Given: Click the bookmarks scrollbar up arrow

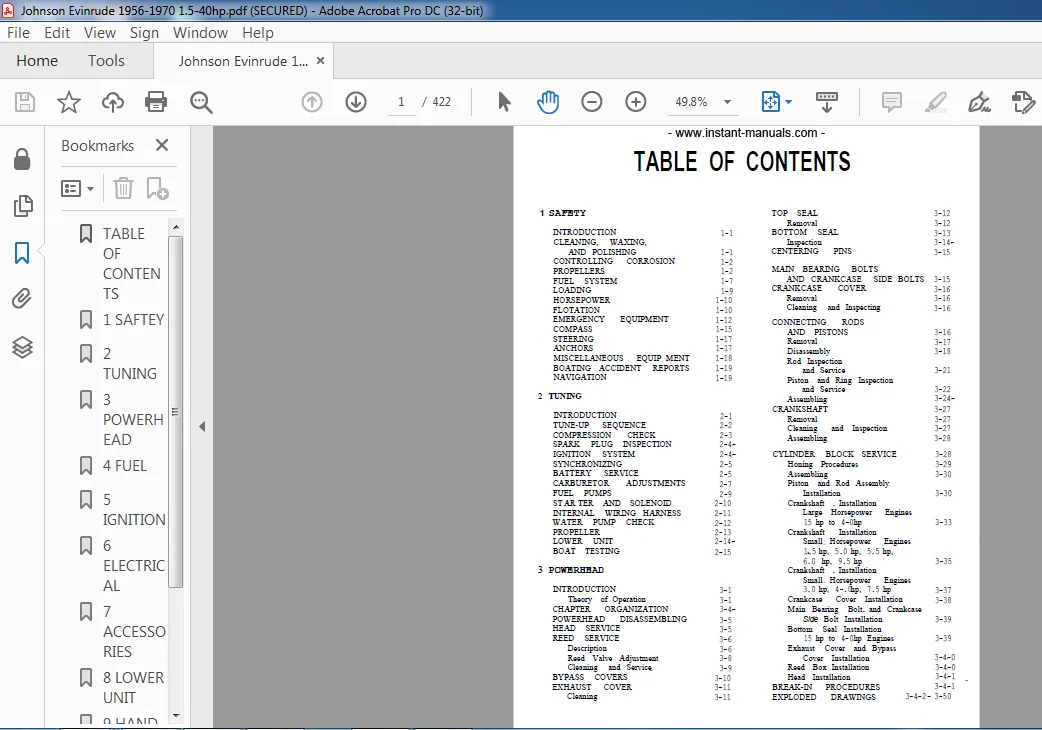Looking at the screenshot, I should coord(175,227).
